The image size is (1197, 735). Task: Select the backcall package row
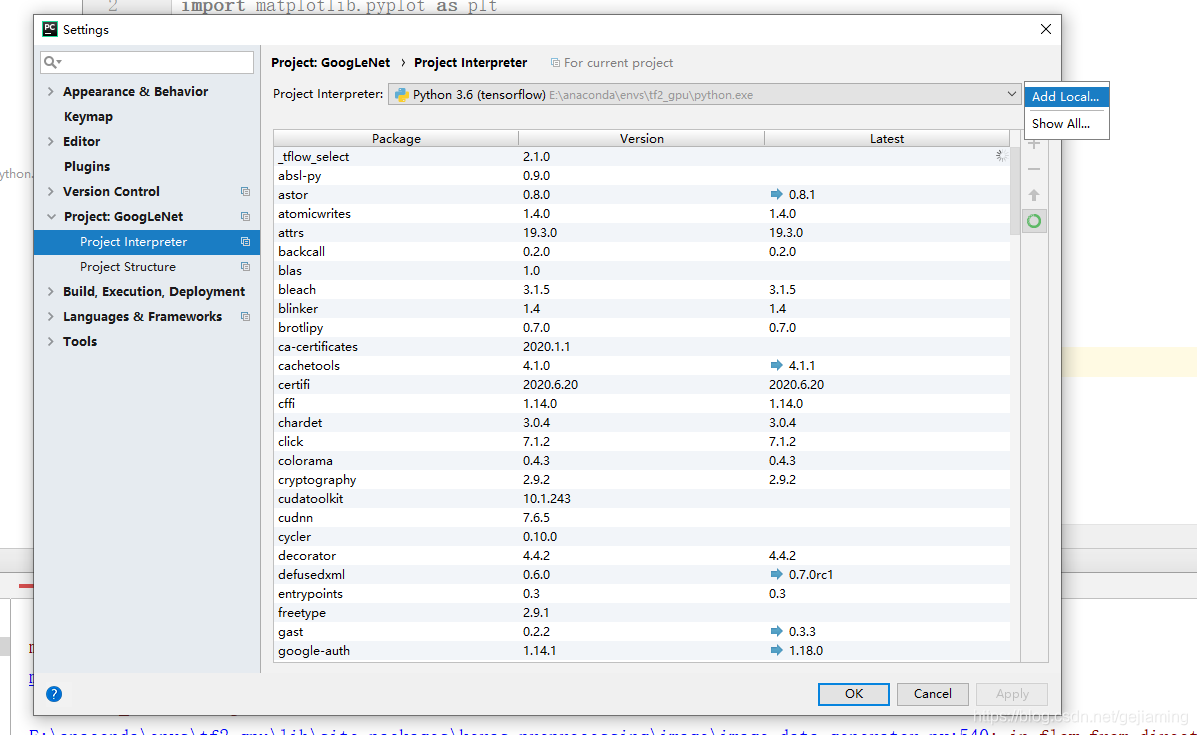click(x=641, y=252)
